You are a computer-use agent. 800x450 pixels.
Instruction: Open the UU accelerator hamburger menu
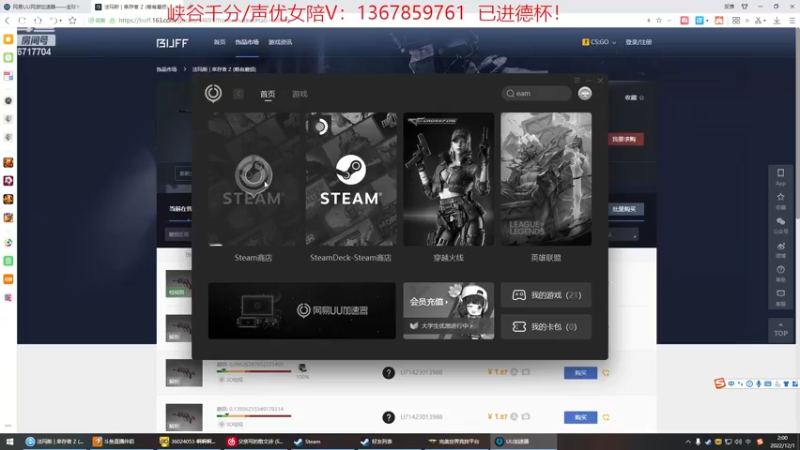tap(577, 80)
